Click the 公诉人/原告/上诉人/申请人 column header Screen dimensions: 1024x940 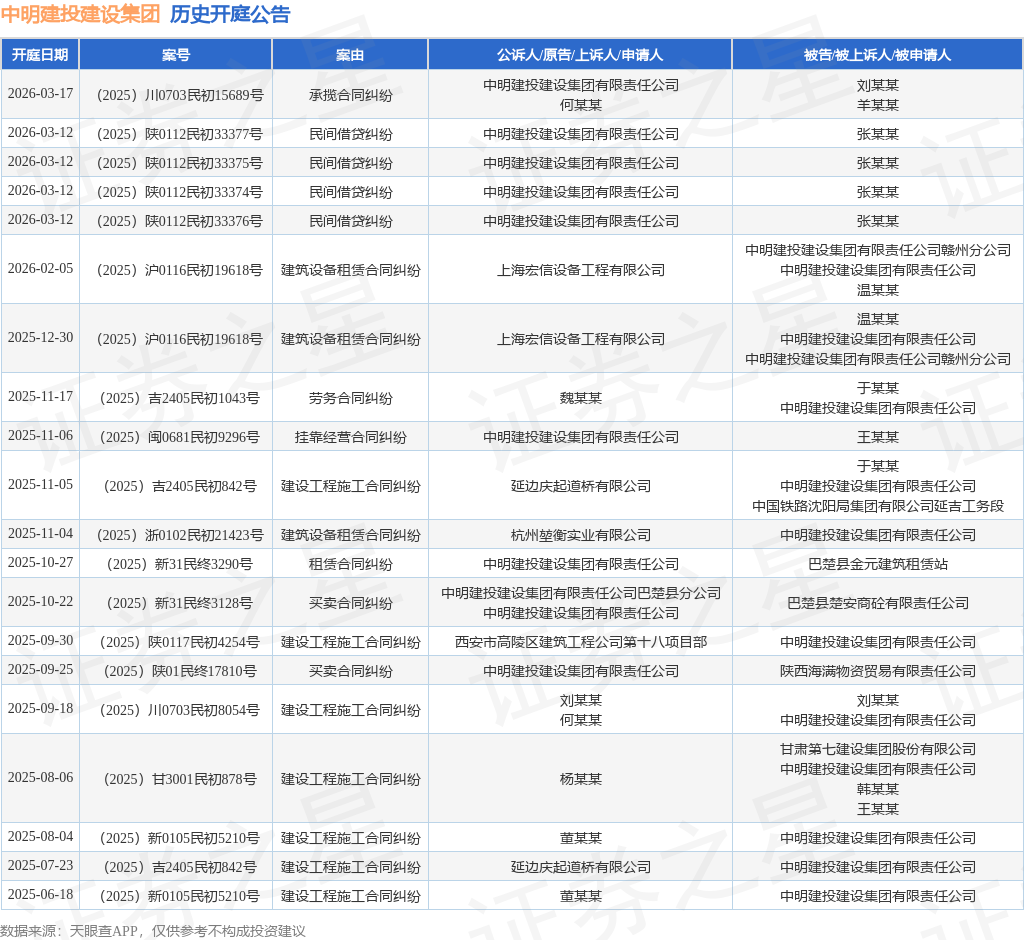[580, 55]
